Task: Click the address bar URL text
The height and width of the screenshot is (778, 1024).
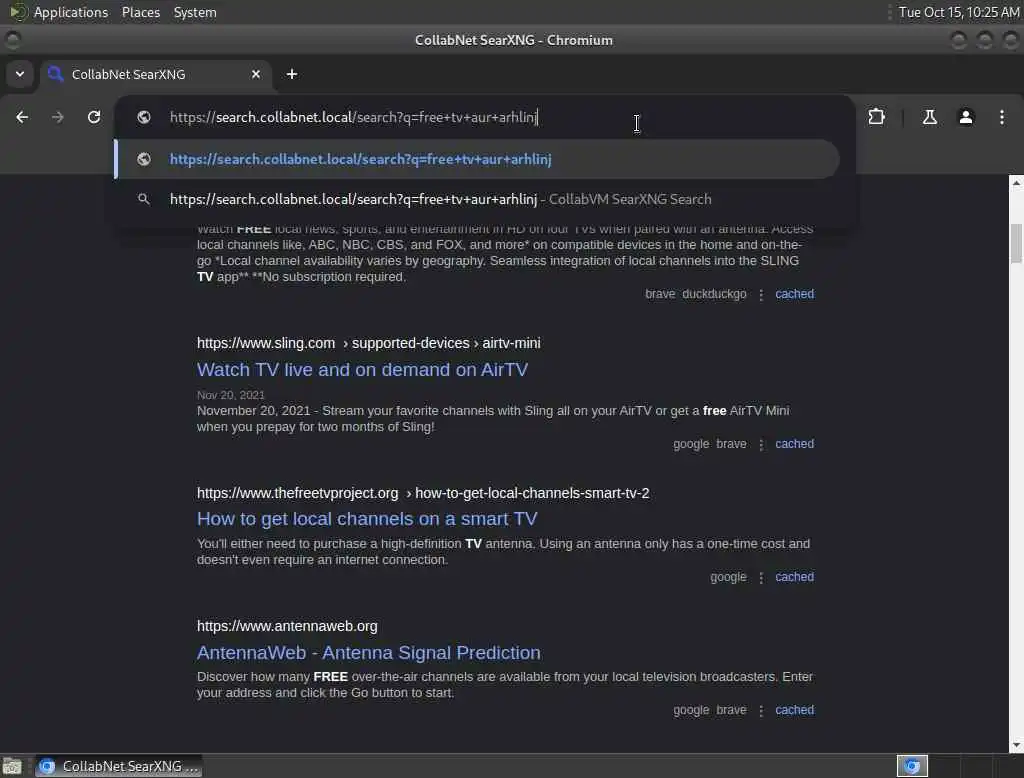Action: [x=353, y=117]
